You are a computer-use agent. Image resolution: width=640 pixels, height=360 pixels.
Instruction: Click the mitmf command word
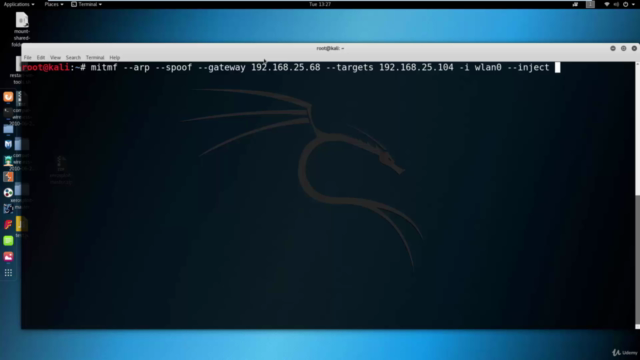click(104, 67)
